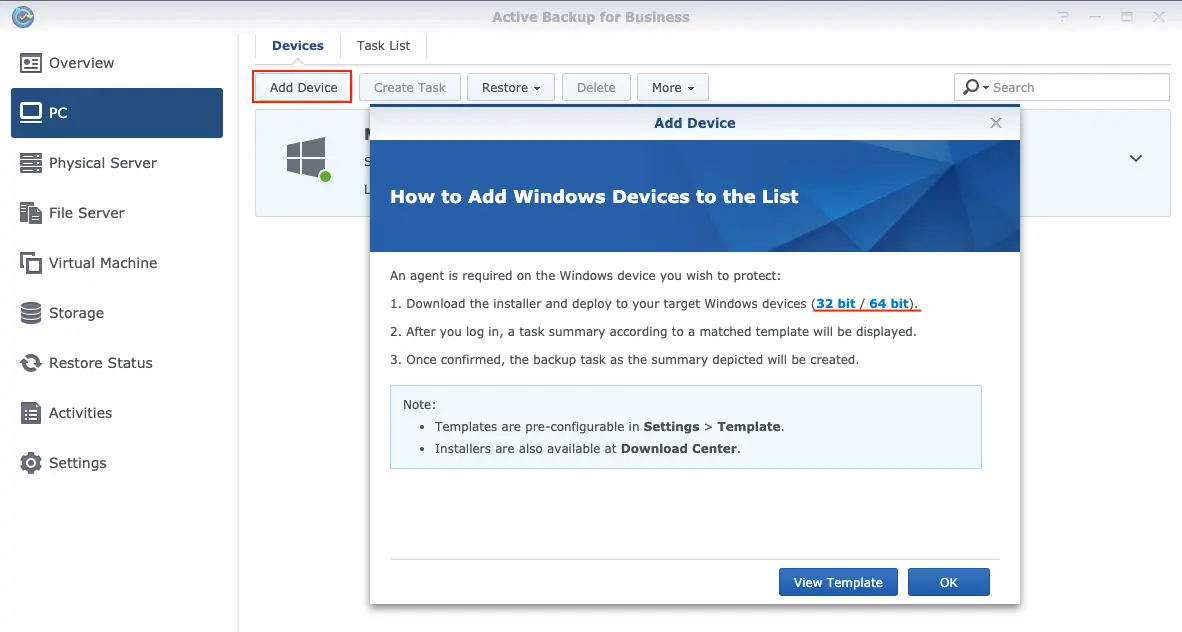Open Settings in the sidebar
1182x632 pixels.
tap(117, 463)
